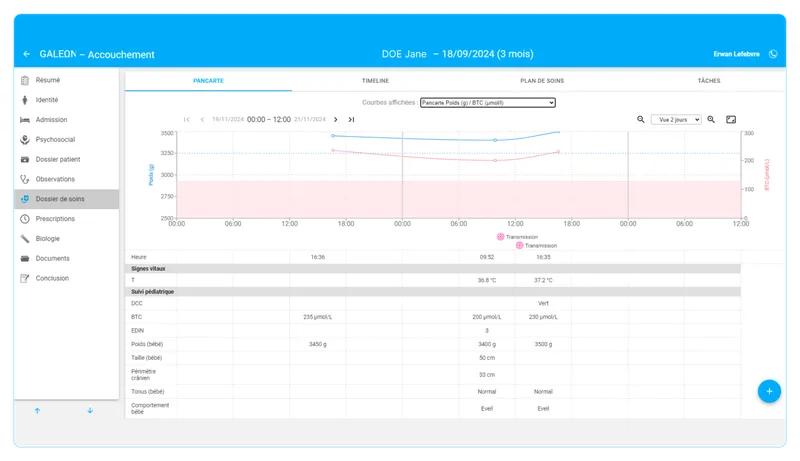The height and width of the screenshot is (461, 800).
Task: Zoom in on the chart
Action: tap(711, 119)
